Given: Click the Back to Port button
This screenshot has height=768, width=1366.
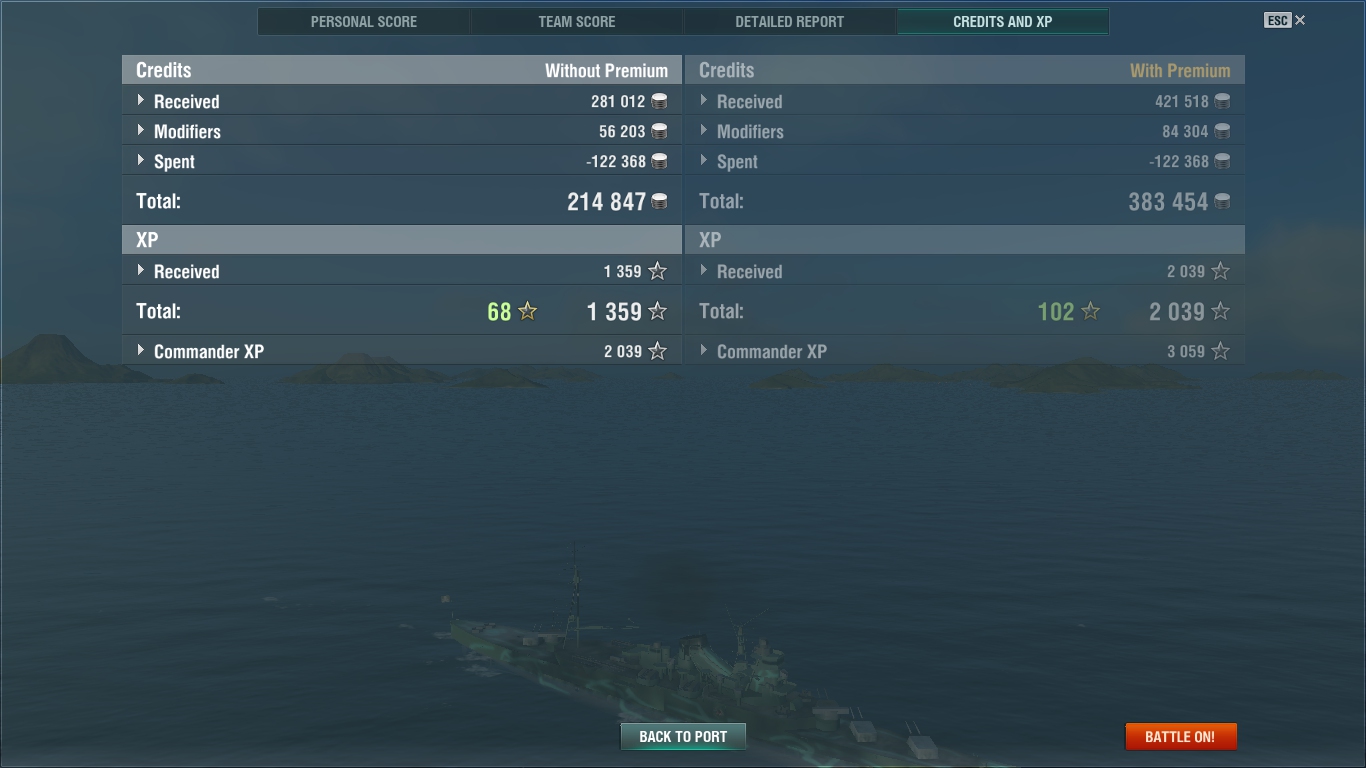Looking at the screenshot, I should (683, 737).
